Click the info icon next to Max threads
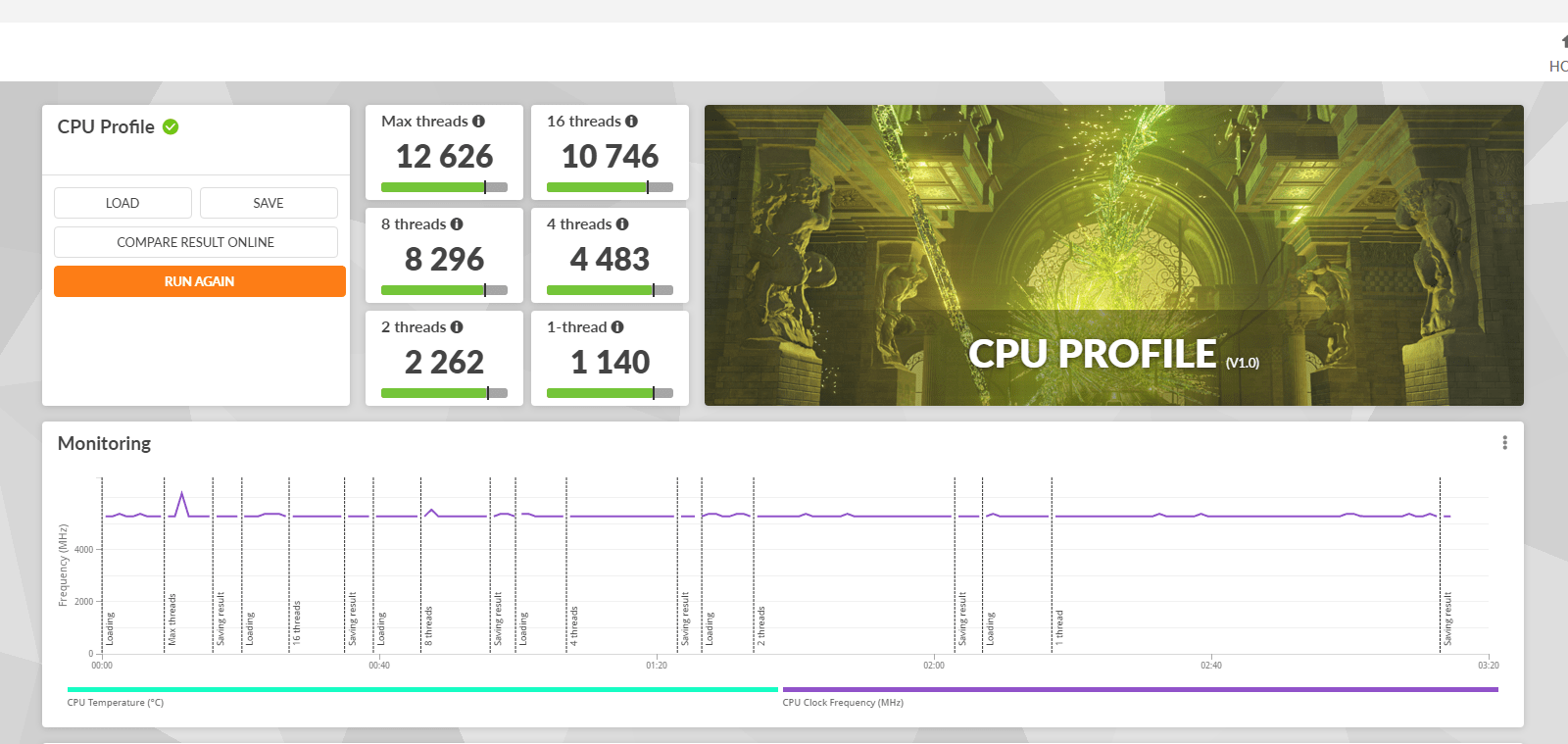The width and height of the screenshot is (1568, 744). click(x=478, y=122)
